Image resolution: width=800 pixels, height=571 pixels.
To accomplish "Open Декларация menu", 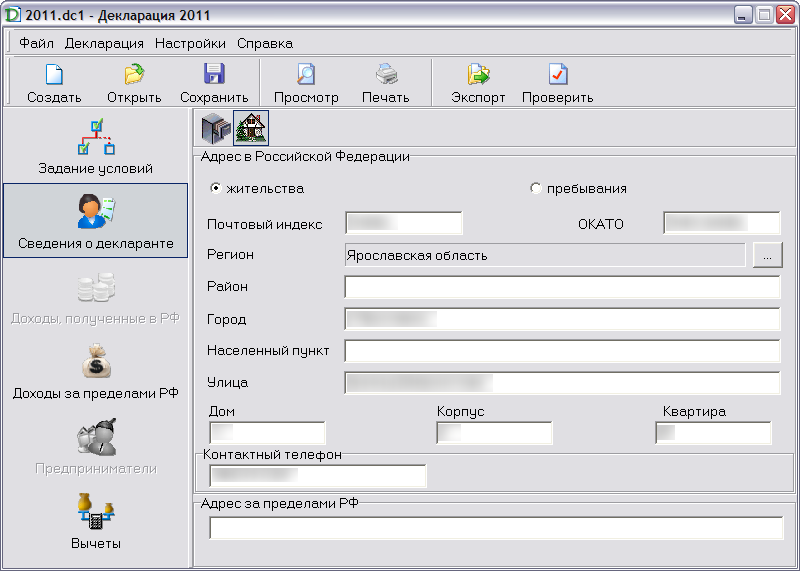I will point(104,43).
